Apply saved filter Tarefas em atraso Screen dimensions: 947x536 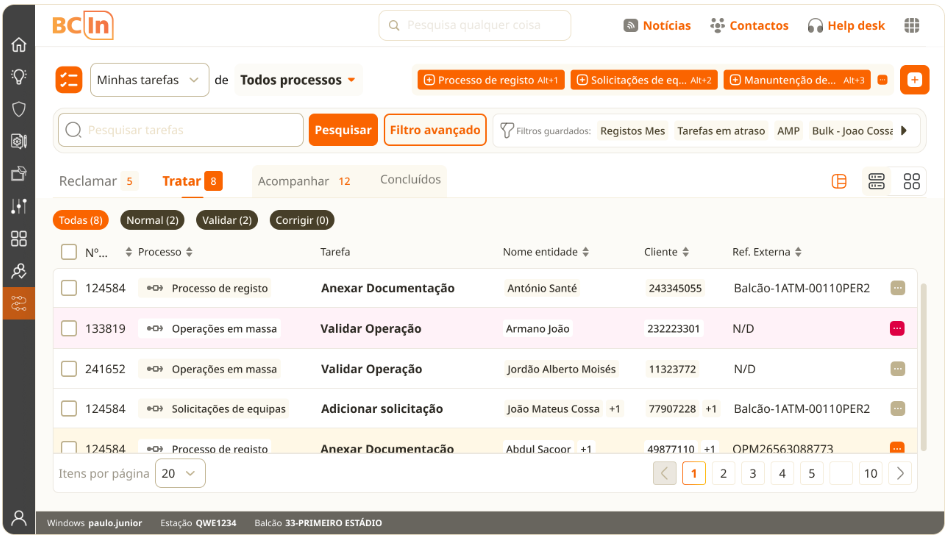tap(721, 131)
